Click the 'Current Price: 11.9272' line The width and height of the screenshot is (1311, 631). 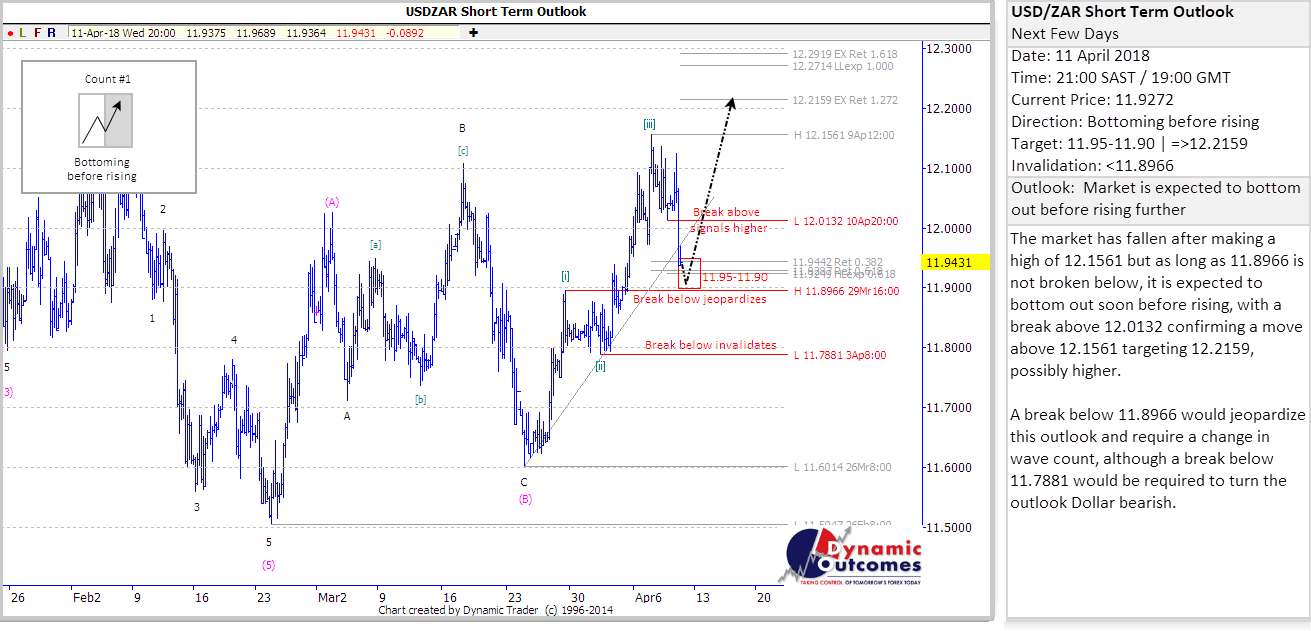tap(1092, 100)
